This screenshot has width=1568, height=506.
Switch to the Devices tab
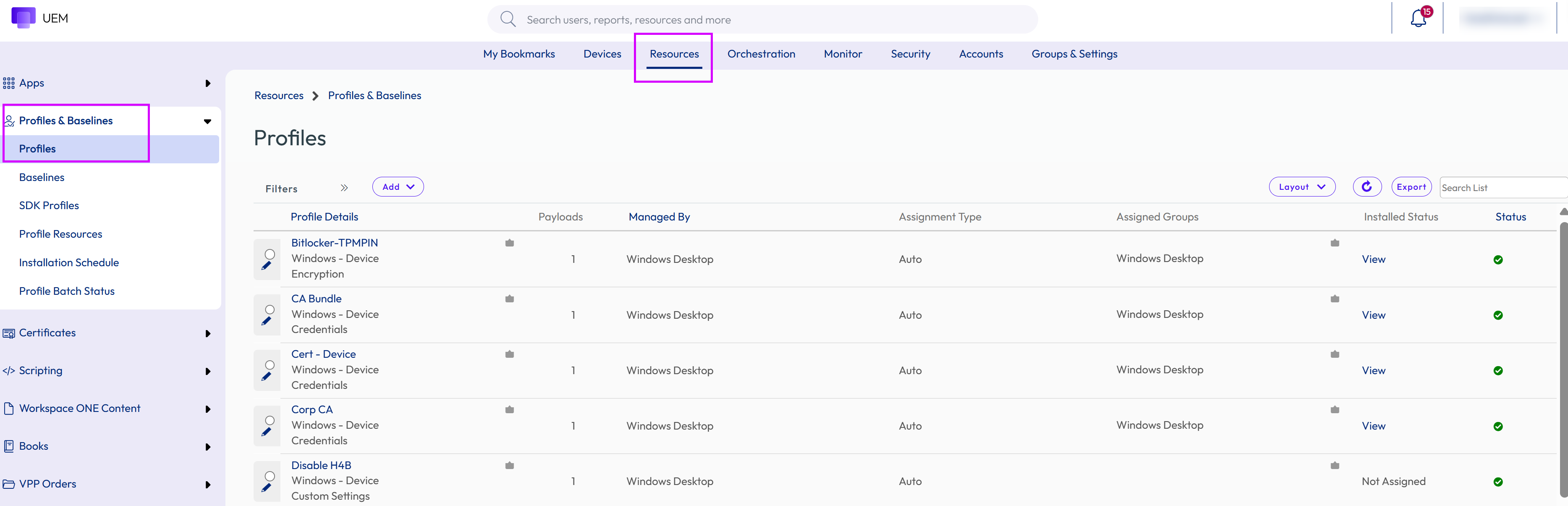602,54
